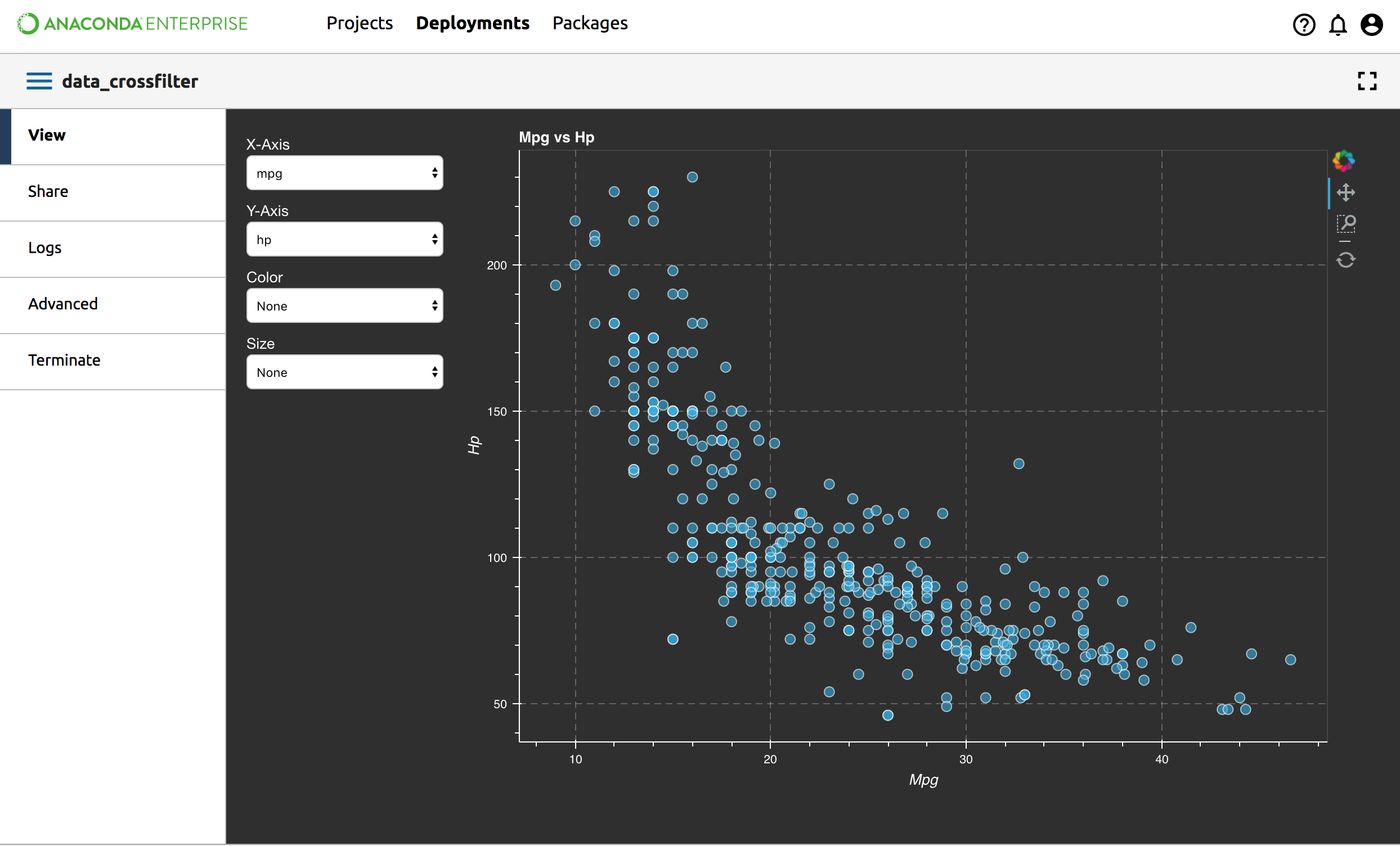The height and width of the screenshot is (846, 1400).
Task: Open the user account profile icon
Action: click(1371, 24)
